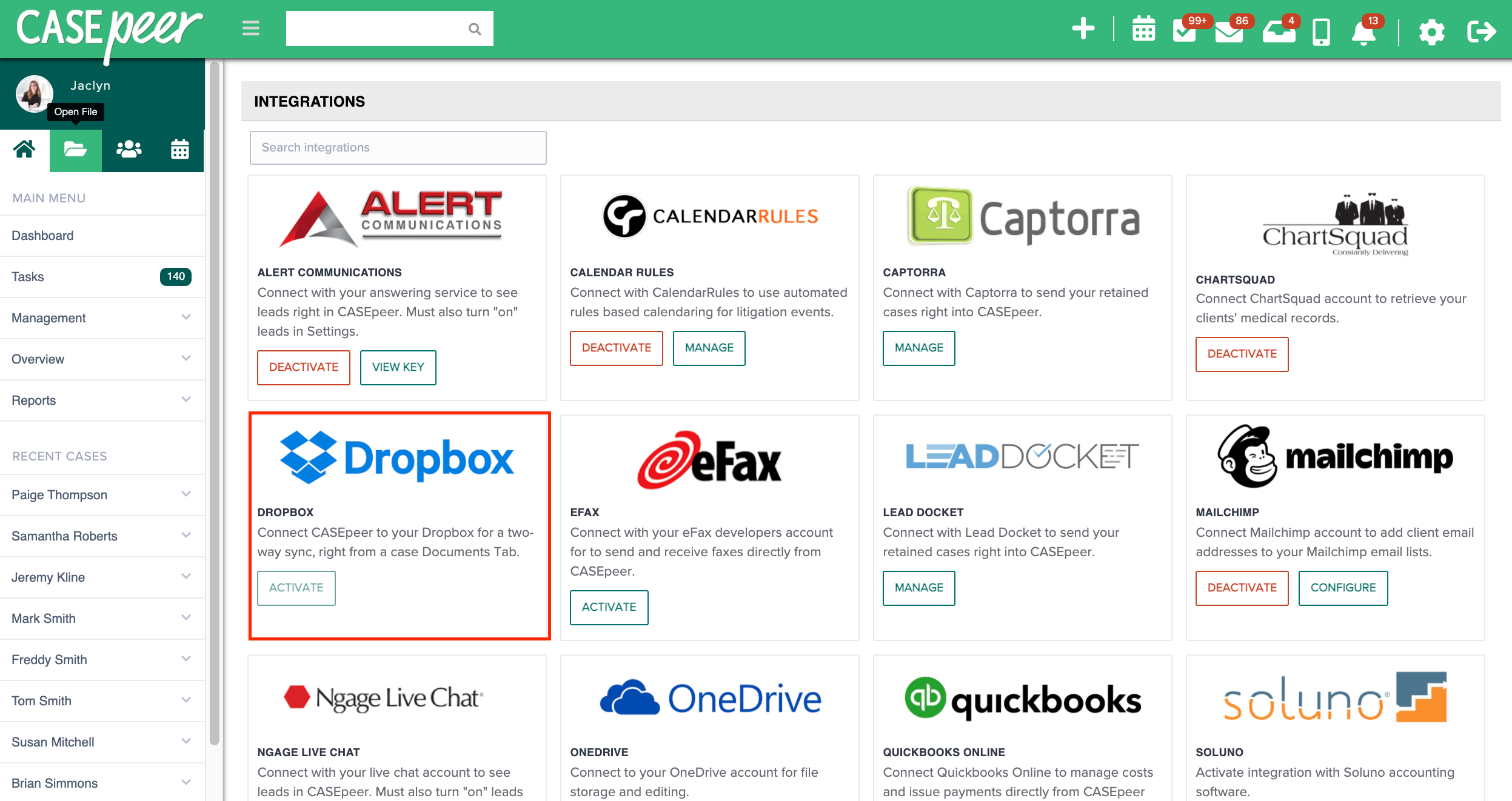1512x801 pixels.
Task: Deactivate the ChartSquad integration
Action: click(1242, 352)
